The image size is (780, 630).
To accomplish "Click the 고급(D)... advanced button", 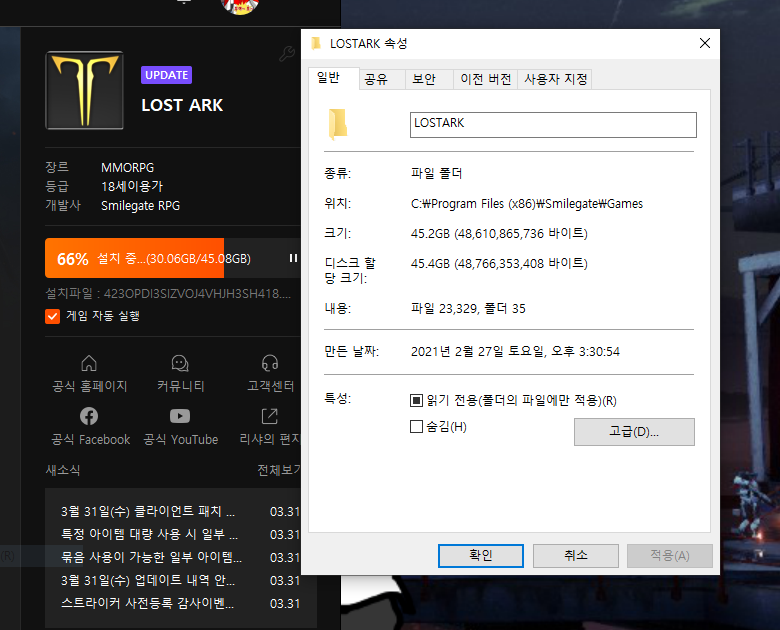I will pos(634,431).
